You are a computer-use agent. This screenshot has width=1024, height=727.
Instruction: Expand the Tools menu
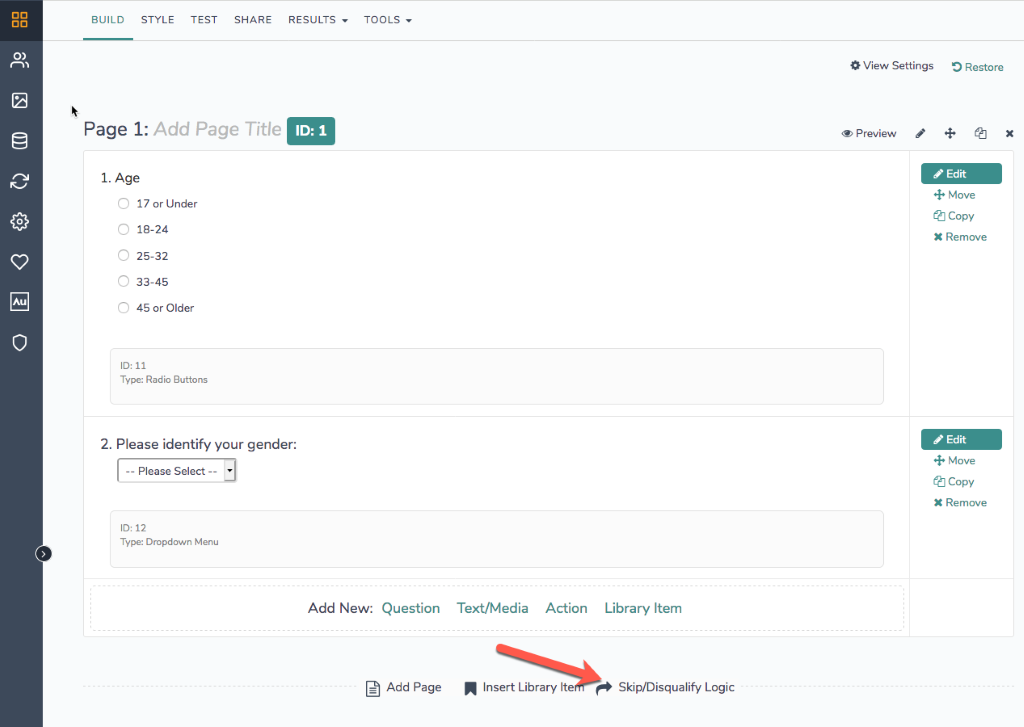click(x=387, y=20)
